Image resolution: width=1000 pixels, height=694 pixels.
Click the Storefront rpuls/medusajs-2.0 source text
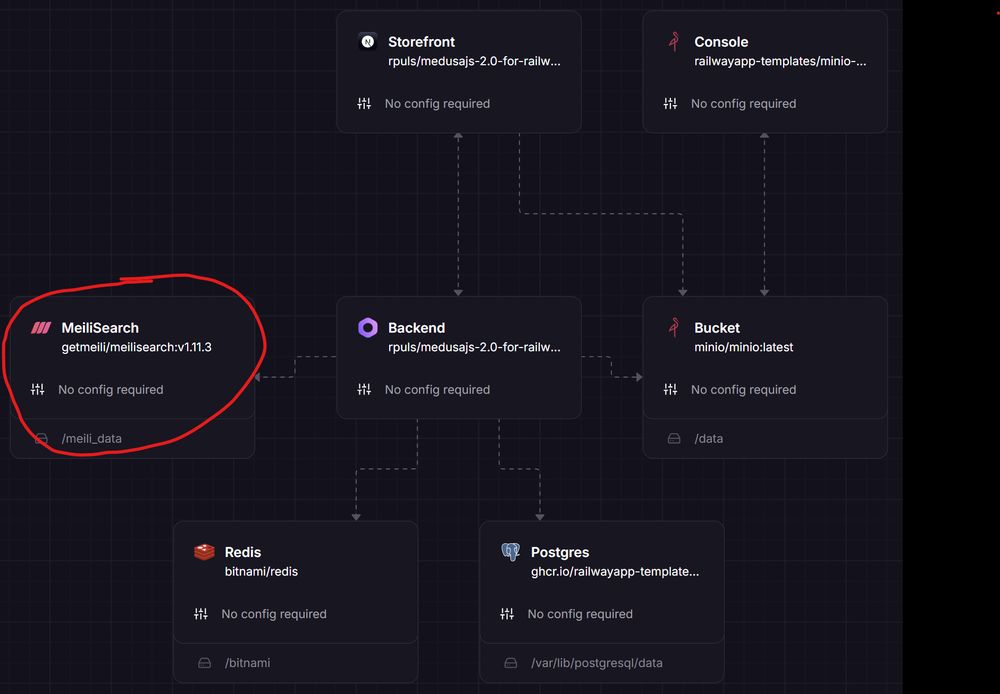click(474, 61)
